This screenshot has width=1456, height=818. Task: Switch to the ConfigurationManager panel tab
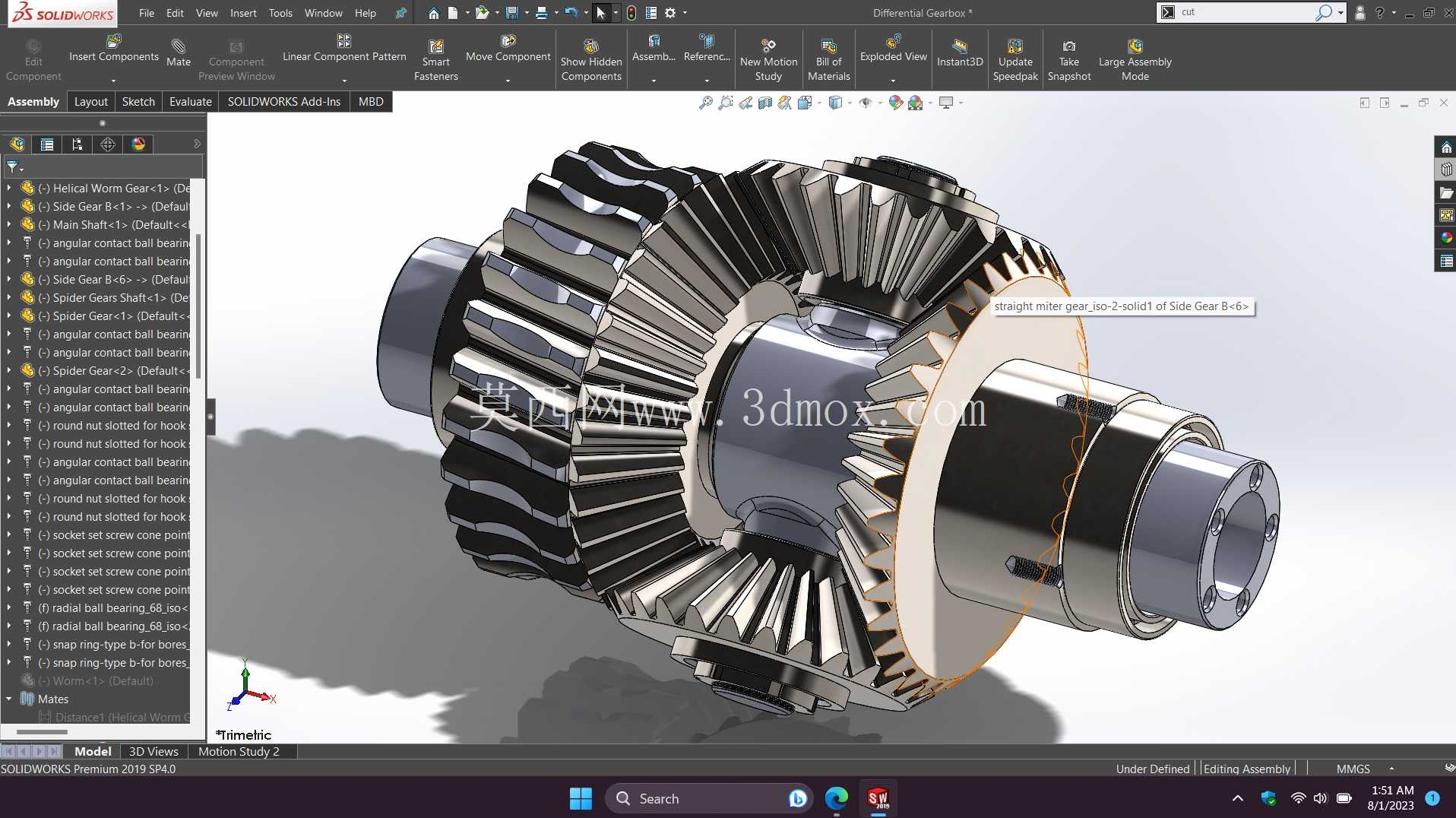click(x=77, y=144)
